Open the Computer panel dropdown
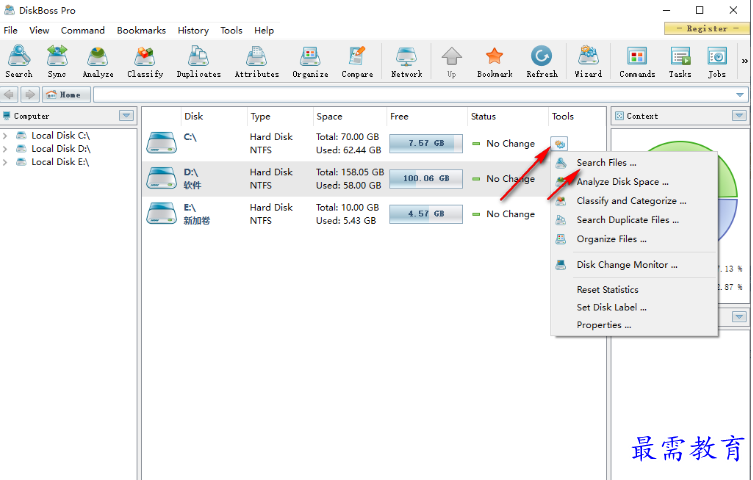Image resolution: width=753 pixels, height=480 pixels. pos(126,116)
